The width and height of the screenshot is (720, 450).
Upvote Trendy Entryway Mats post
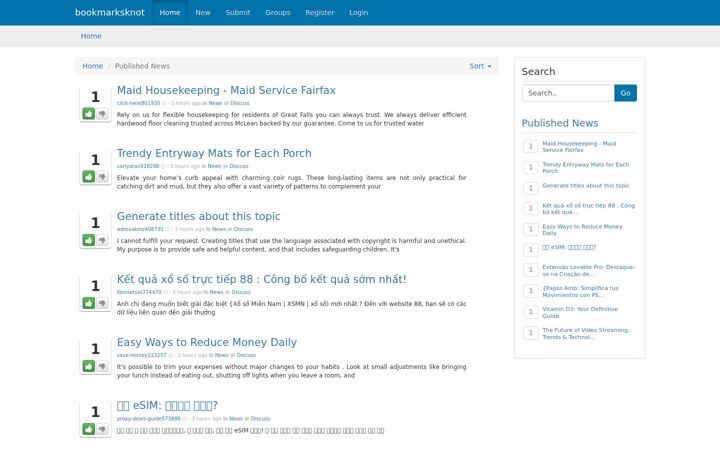click(x=89, y=177)
